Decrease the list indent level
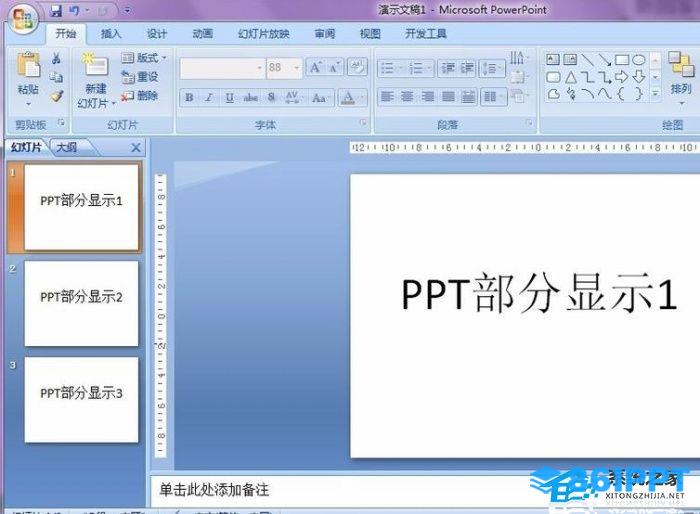This screenshot has width=700, height=514. [x=447, y=68]
